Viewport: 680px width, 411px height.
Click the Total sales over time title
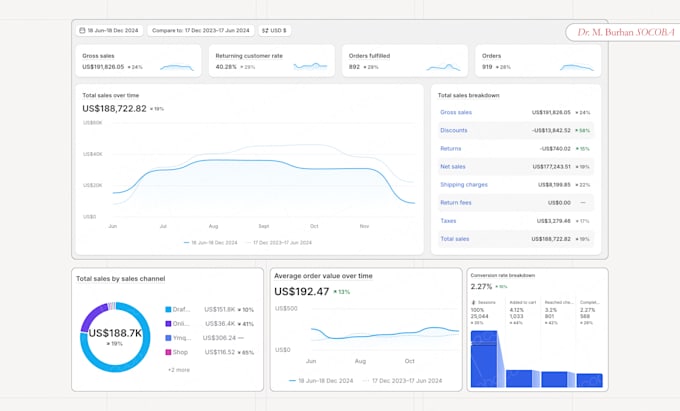point(111,95)
